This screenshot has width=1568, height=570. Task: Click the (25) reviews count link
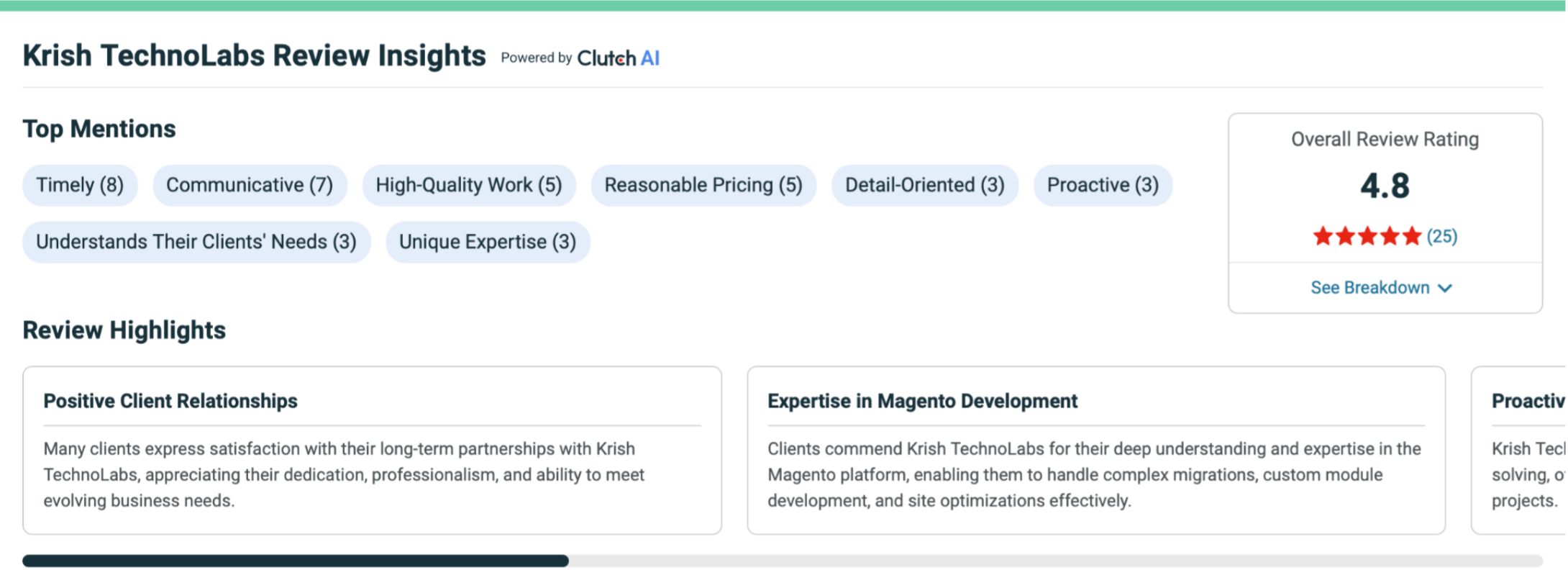coord(1441,236)
